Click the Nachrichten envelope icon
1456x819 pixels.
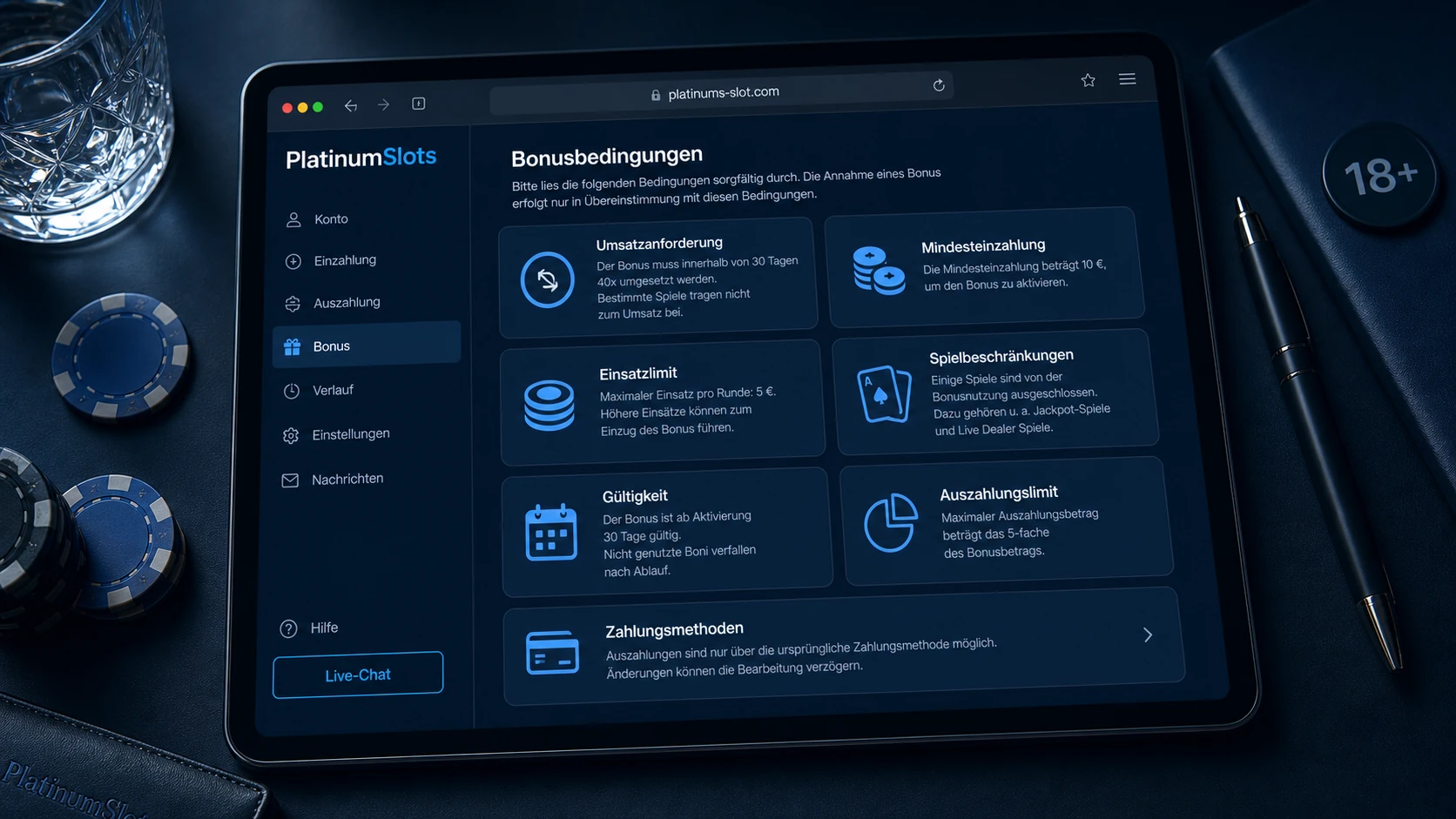click(x=290, y=480)
